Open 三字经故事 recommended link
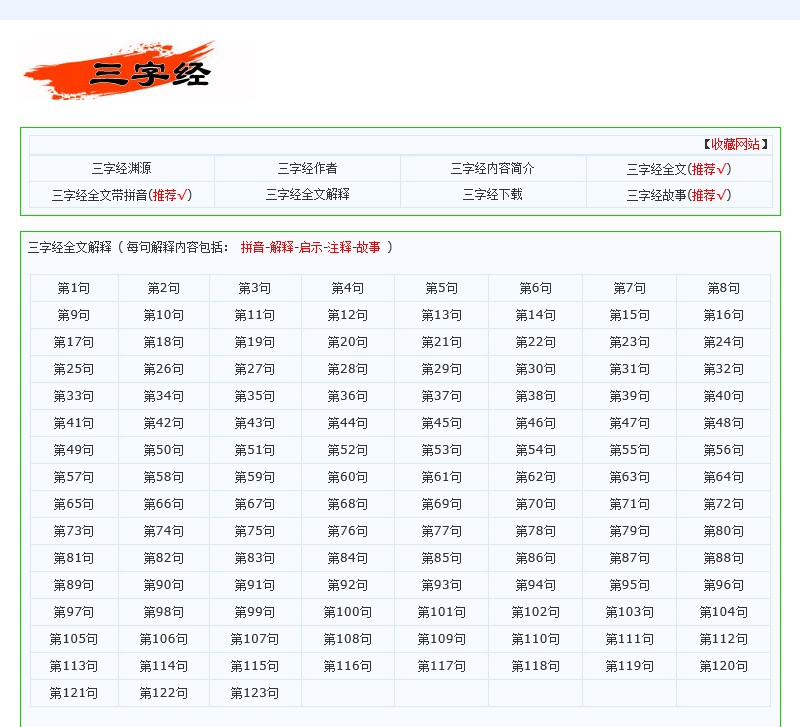 click(x=679, y=195)
